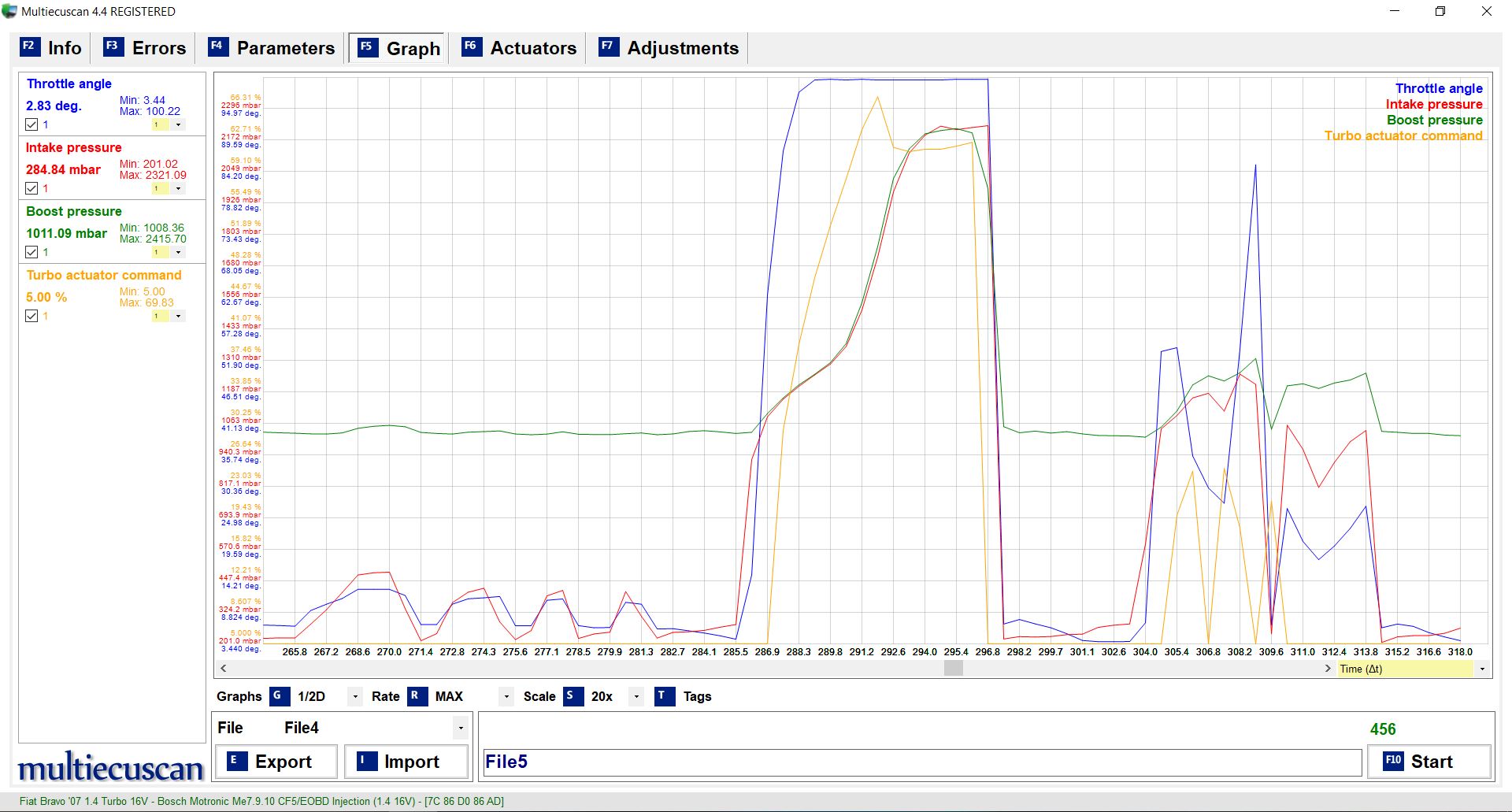Click the F6 icon beside Actuators

coord(471,46)
